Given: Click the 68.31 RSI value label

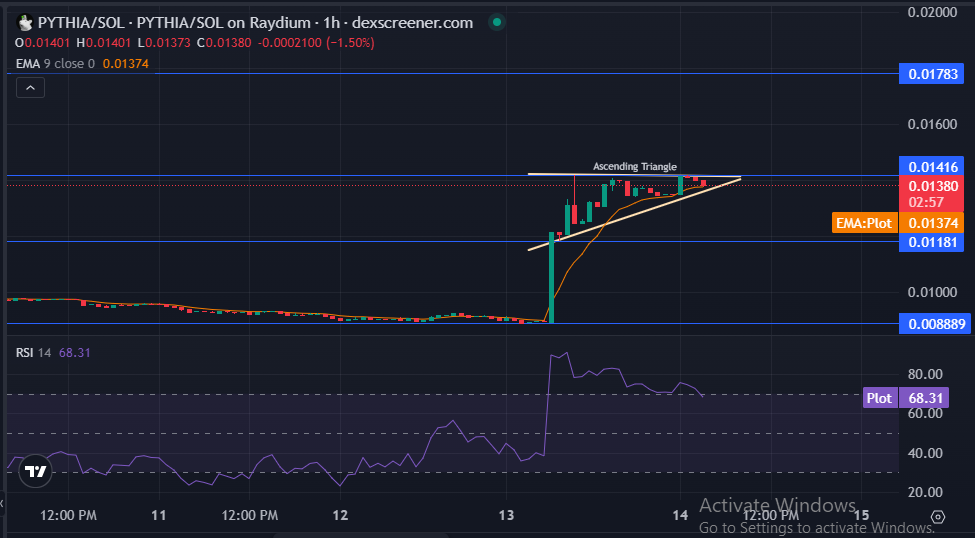Looking at the screenshot, I should coord(923,398).
